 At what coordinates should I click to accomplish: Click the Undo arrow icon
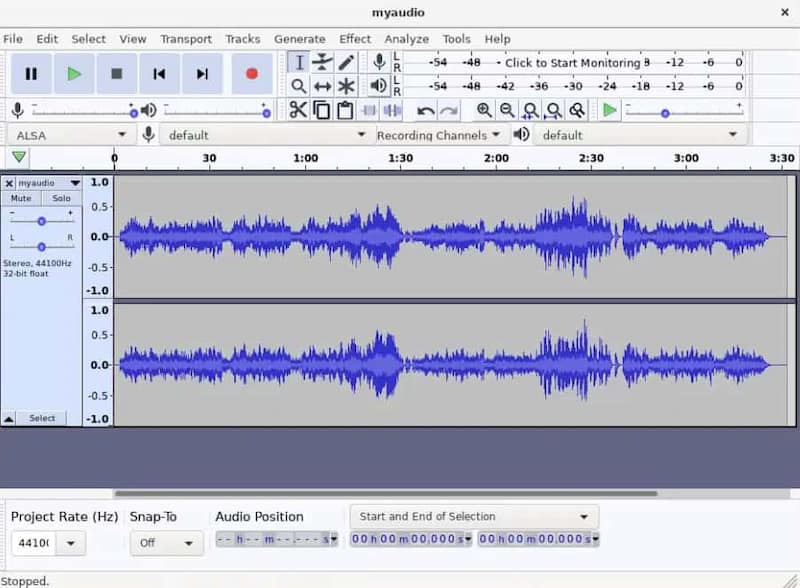[x=426, y=110]
